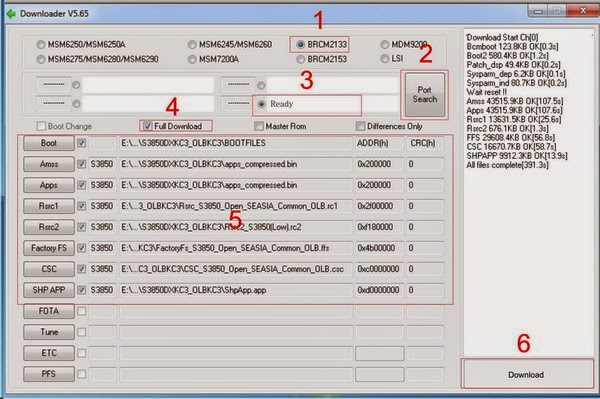This screenshot has width=600, height=399.
Task: Click the Factory FS button
Action: click(x=49, y=248)
